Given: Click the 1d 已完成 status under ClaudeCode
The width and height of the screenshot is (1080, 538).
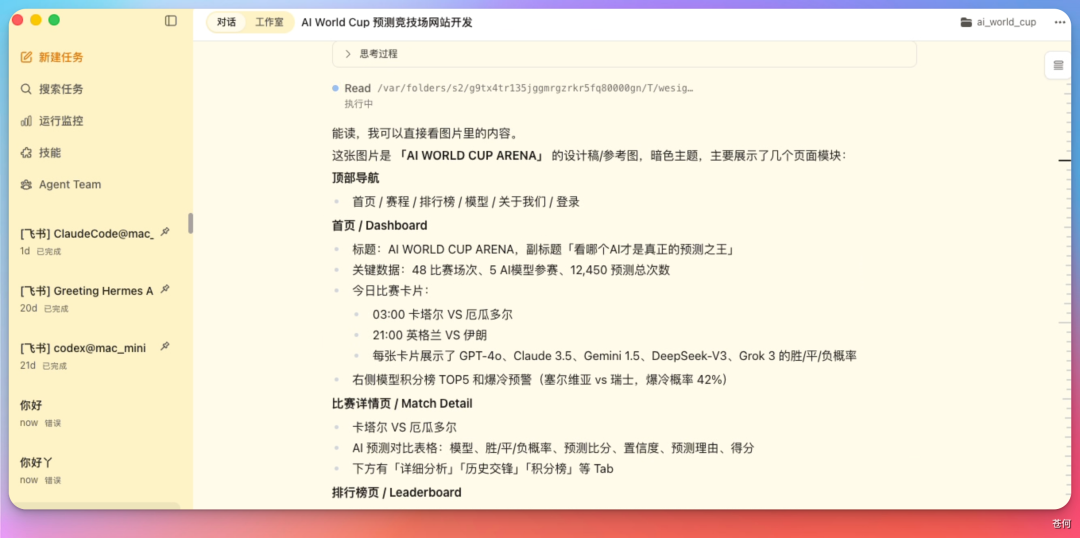Looking at the screenshot, I should point(41,251).
